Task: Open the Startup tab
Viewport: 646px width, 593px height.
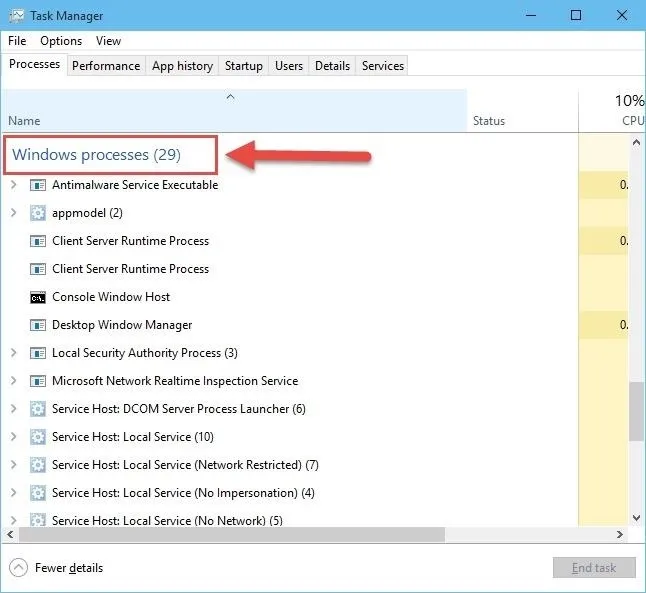Action: click(243, 66)
